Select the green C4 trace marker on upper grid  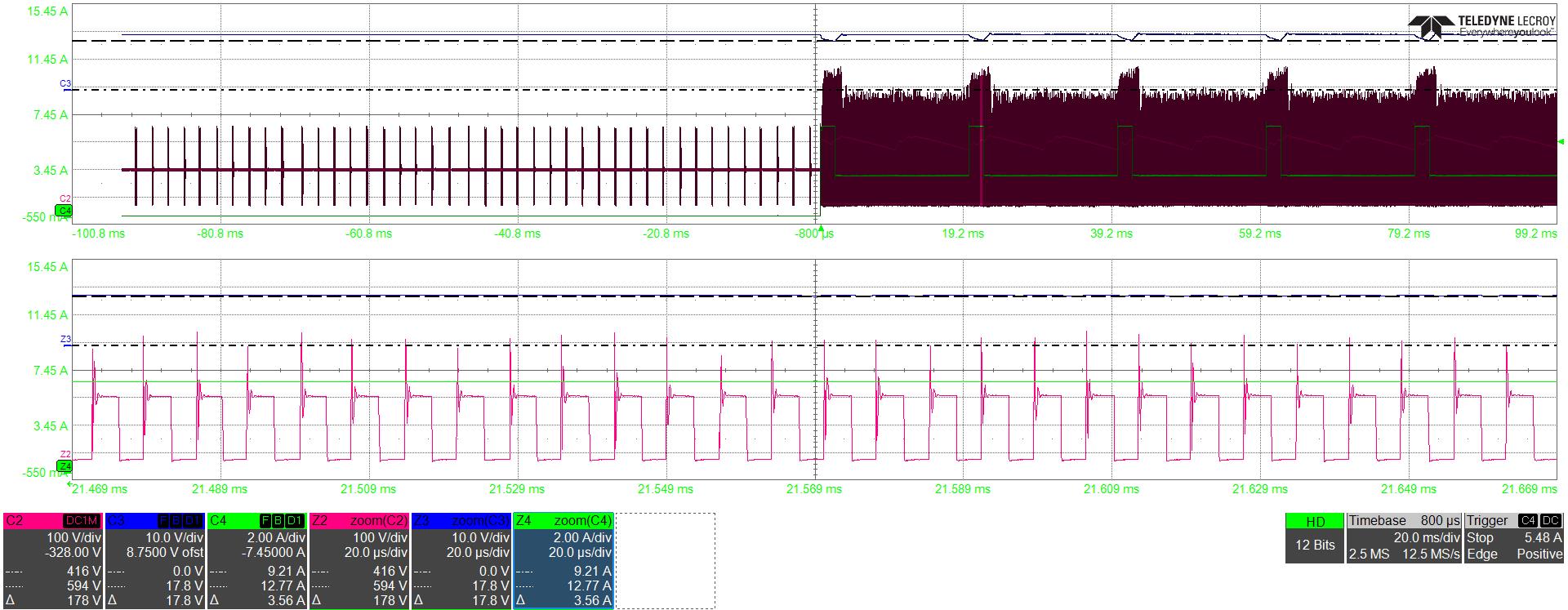coord(64,211)
